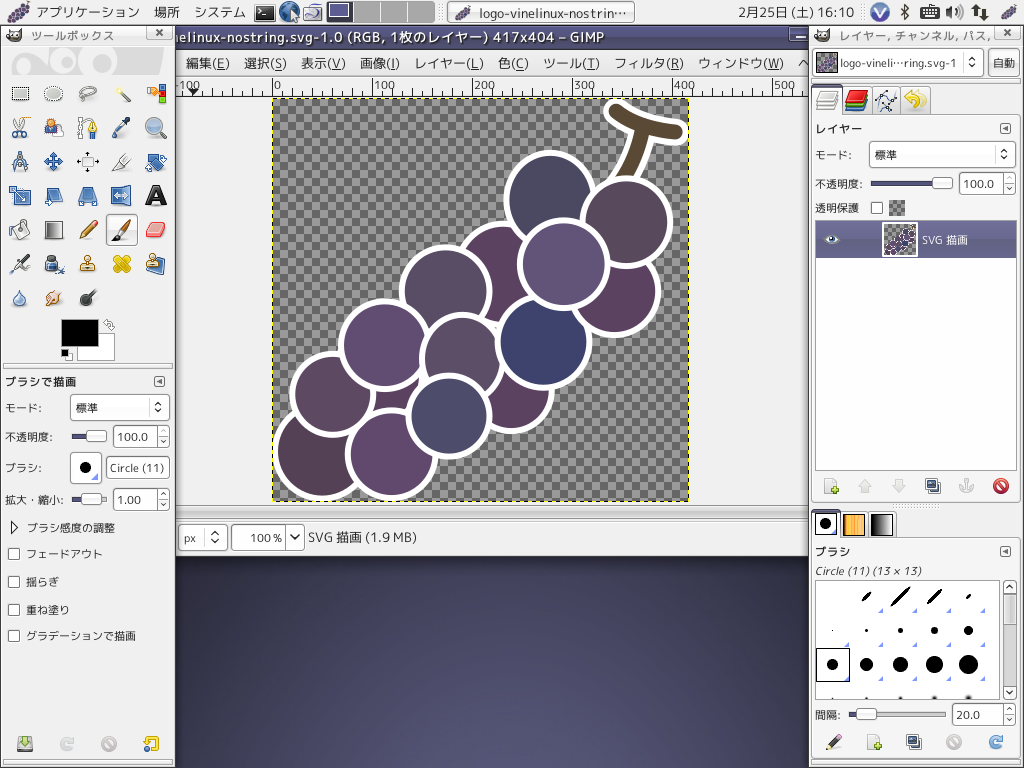Open the フィルタ(R) menu
Image resolution: width=1024 pixels, height=768 pixels.
648,63
